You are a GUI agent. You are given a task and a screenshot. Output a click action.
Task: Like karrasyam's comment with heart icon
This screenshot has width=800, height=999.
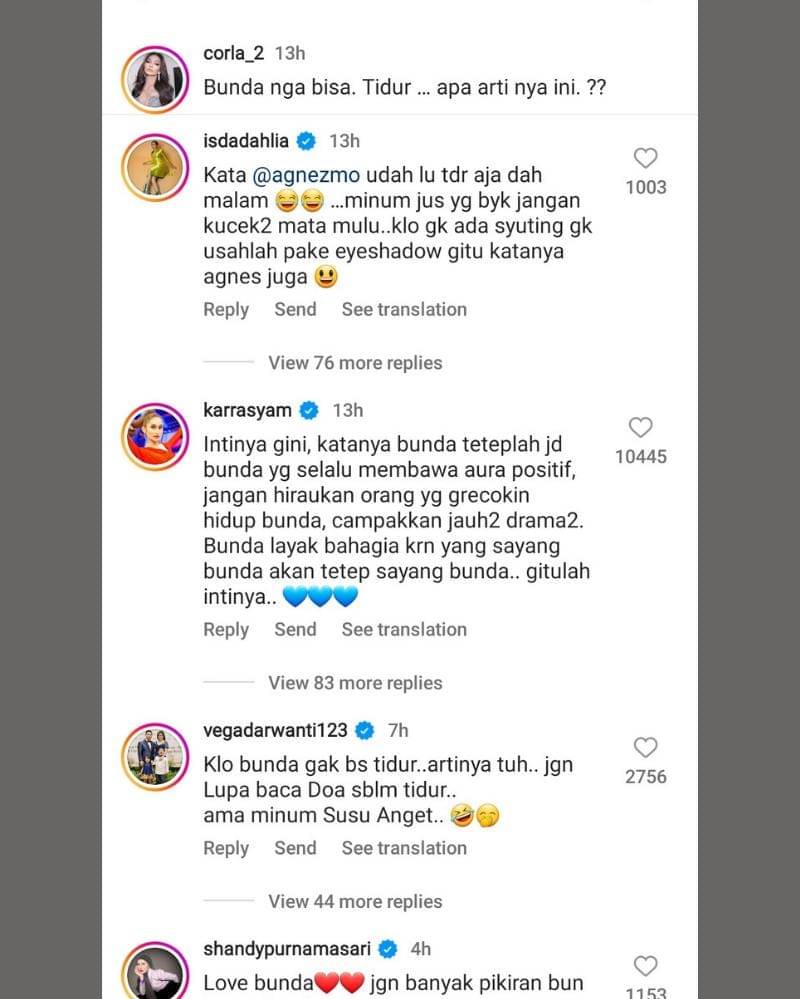point(640,428)
